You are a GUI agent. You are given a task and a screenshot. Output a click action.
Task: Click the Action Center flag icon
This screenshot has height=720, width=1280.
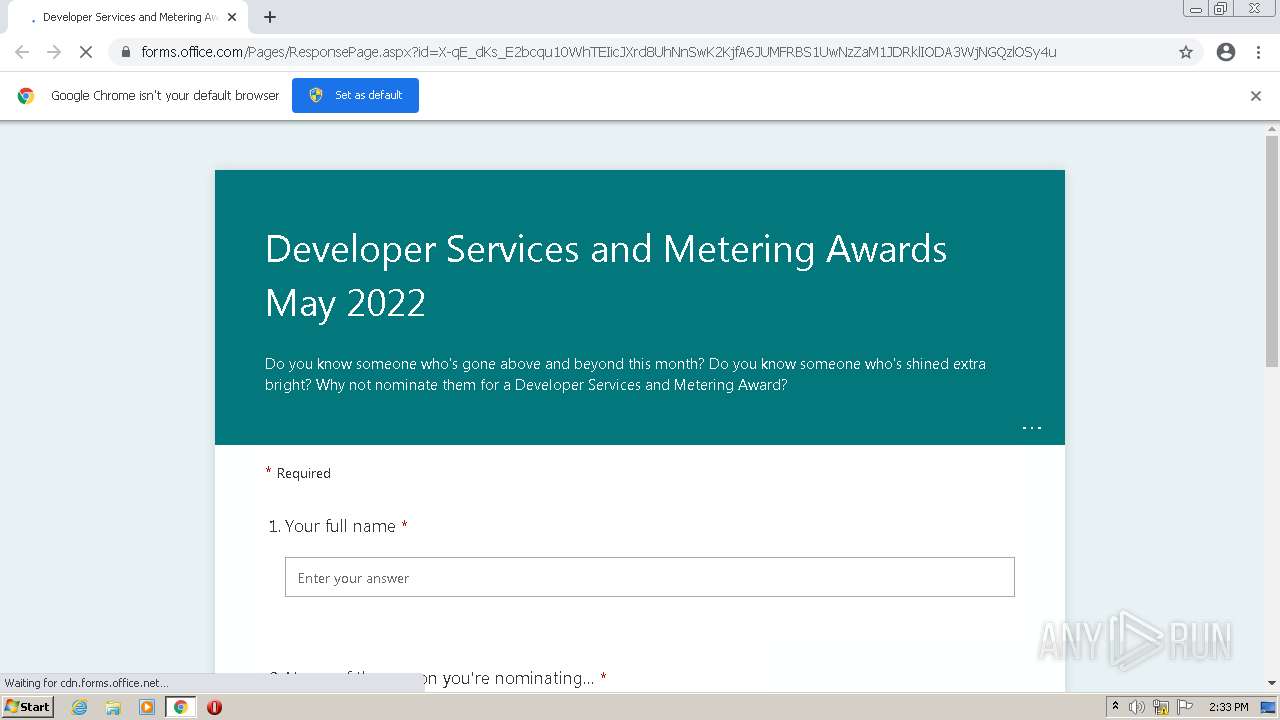pos(1185,707)
